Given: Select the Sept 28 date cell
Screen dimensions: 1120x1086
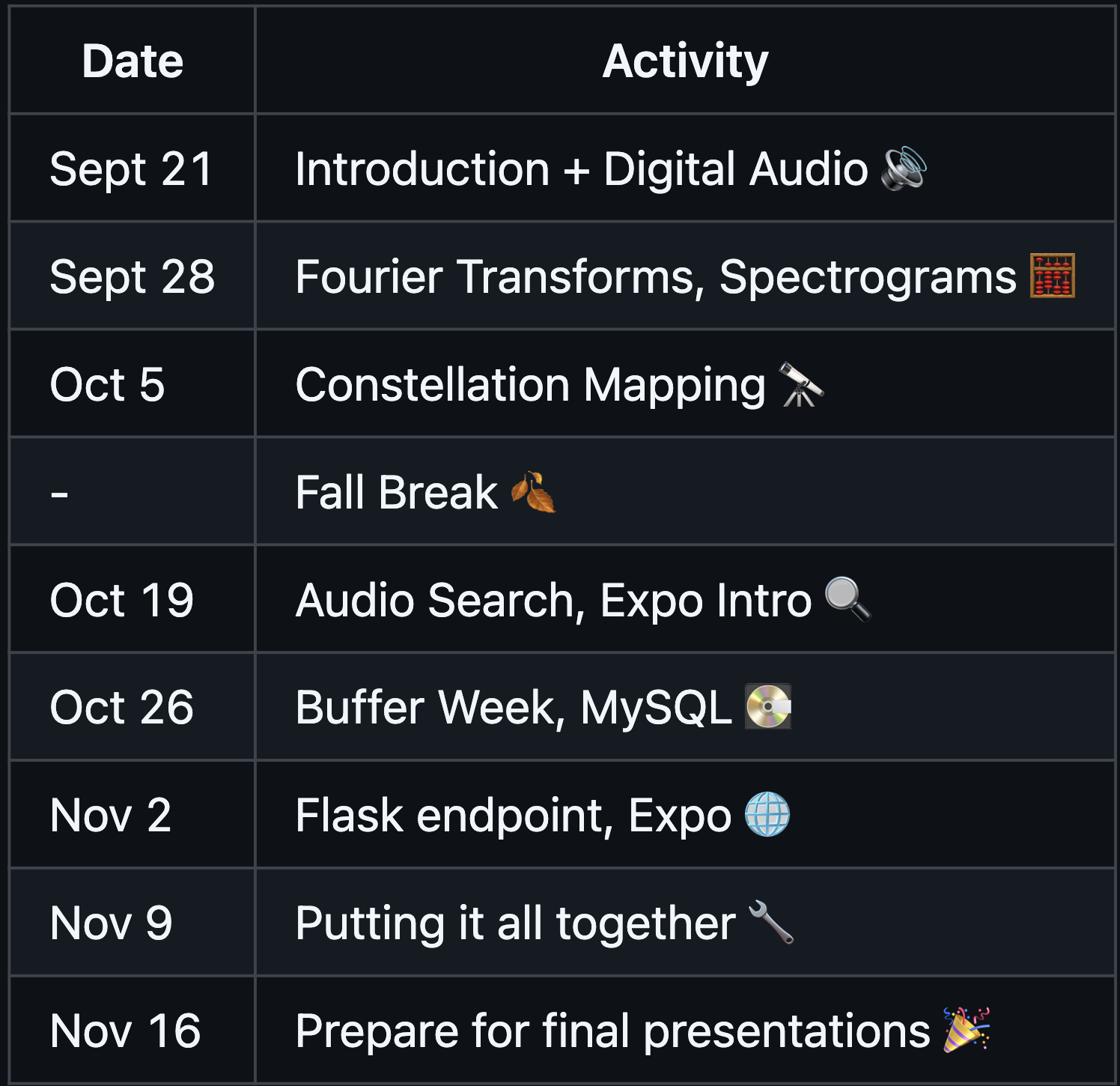Looking at the screenshot, I should click(133, 276).
